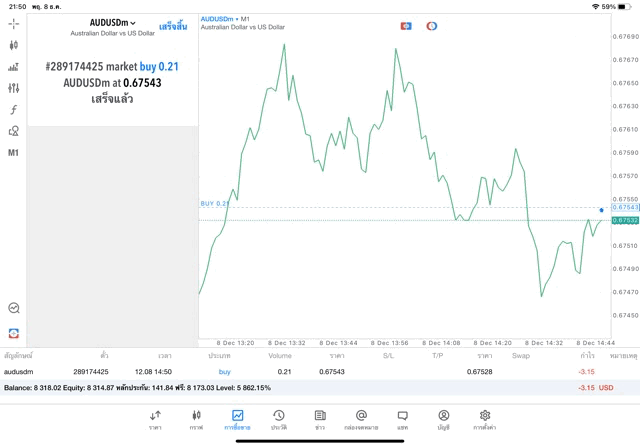Select the การซื้อขาย trade tab
This screenshot has height=447, width=640.
[237, 420]
